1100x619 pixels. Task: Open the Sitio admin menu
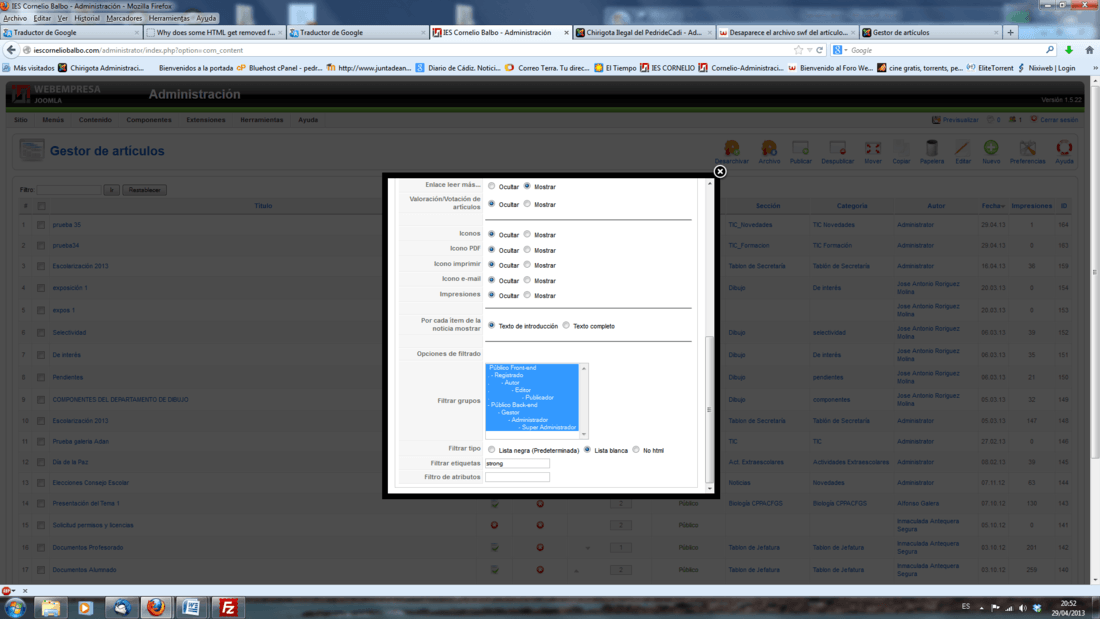(x=21, y=120)
